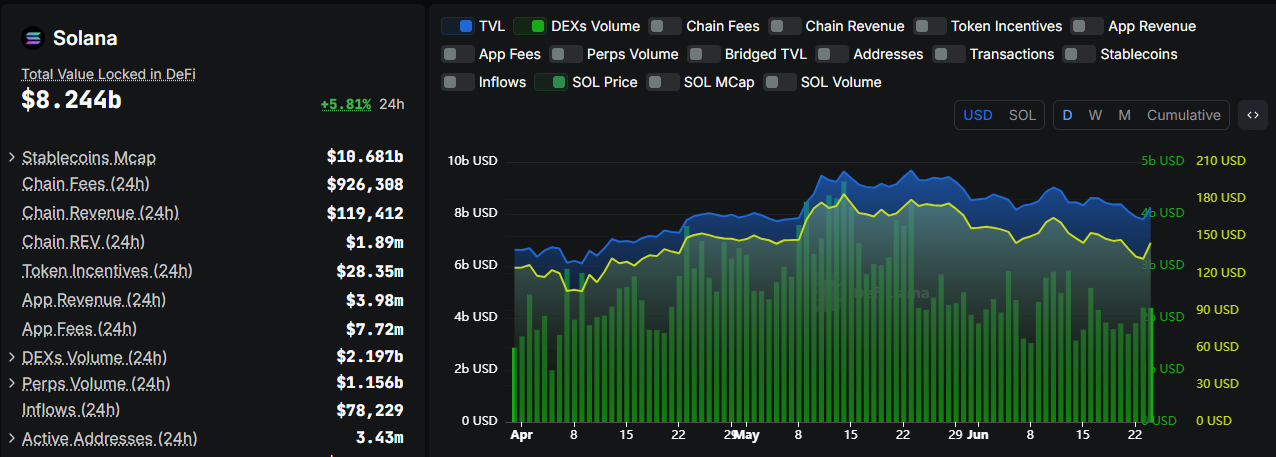Click the Chain Fees (24h) label
The width and height of the screenshot is (1276, 457).
tap(86, 184)
